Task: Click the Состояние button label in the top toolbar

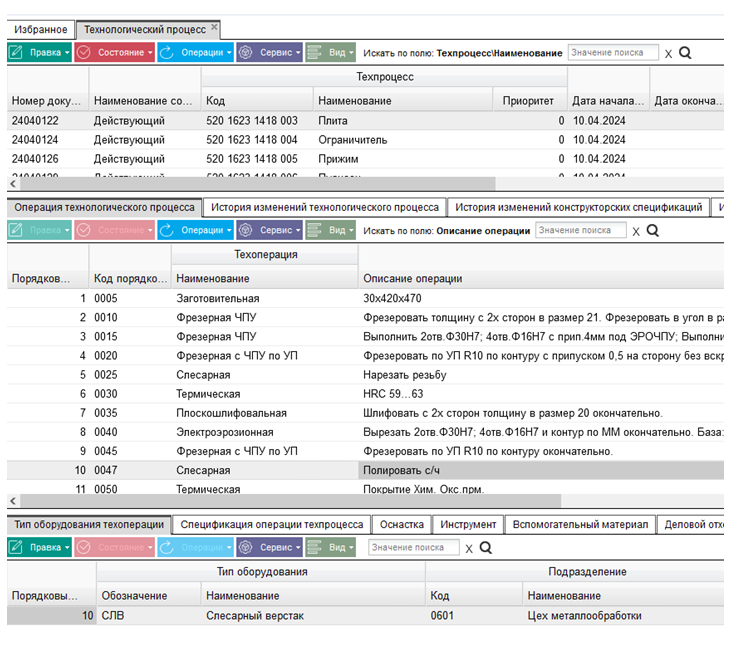Action: 121,52
